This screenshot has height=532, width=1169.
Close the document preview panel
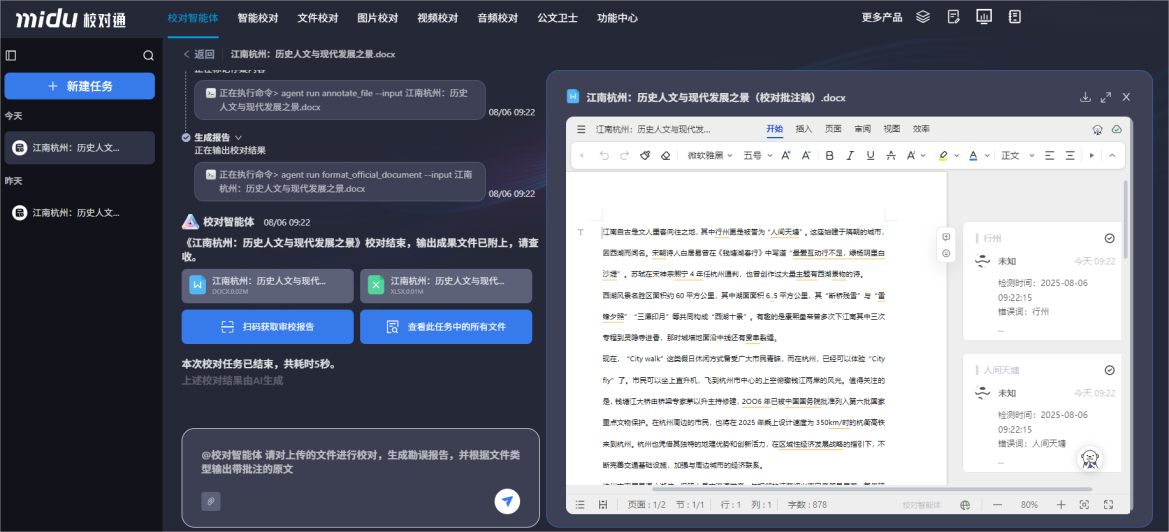pyautogui.click(x=1127, y=97)
